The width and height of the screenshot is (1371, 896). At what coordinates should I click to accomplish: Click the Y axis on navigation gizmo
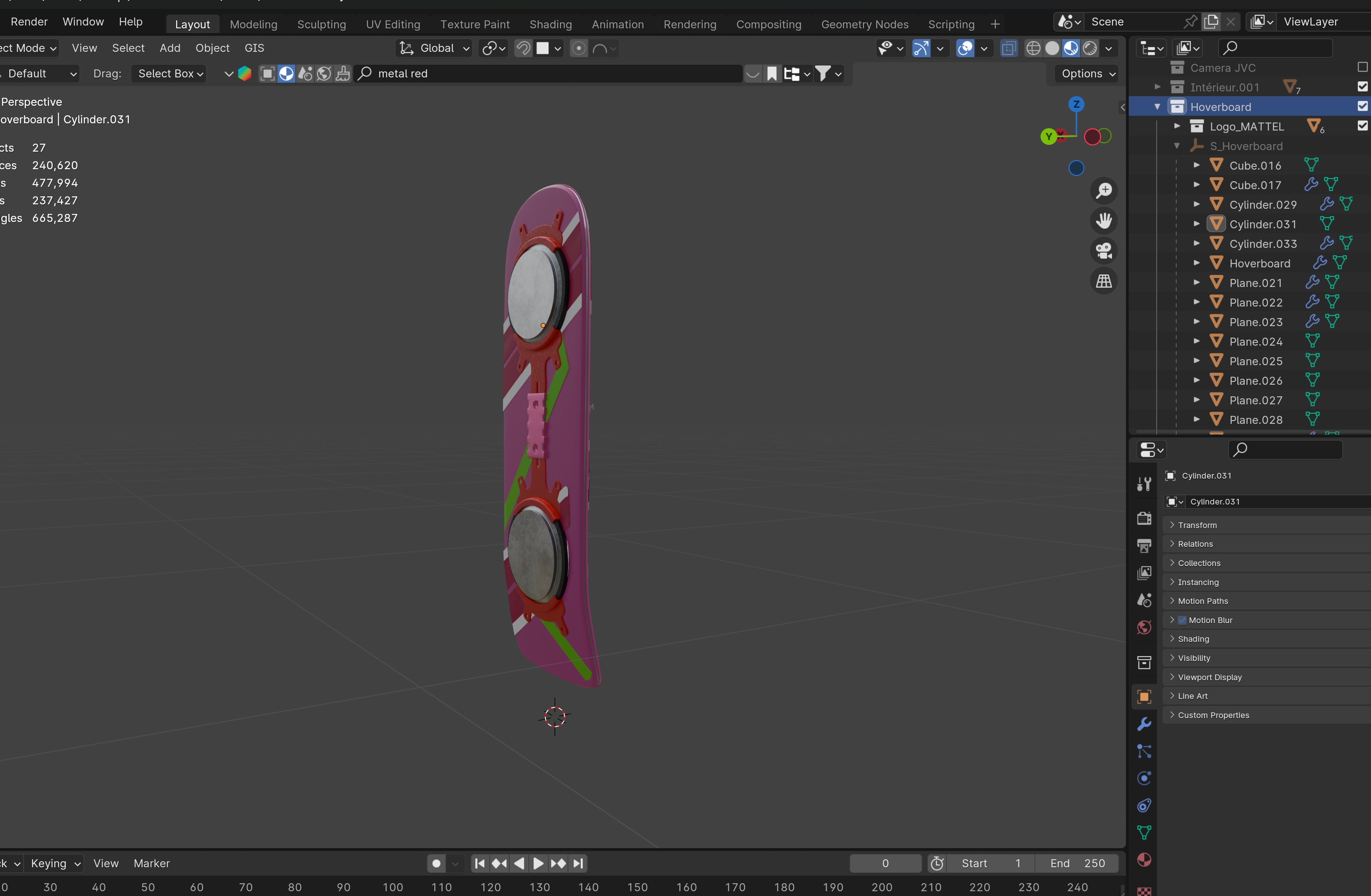[1049, 136]
